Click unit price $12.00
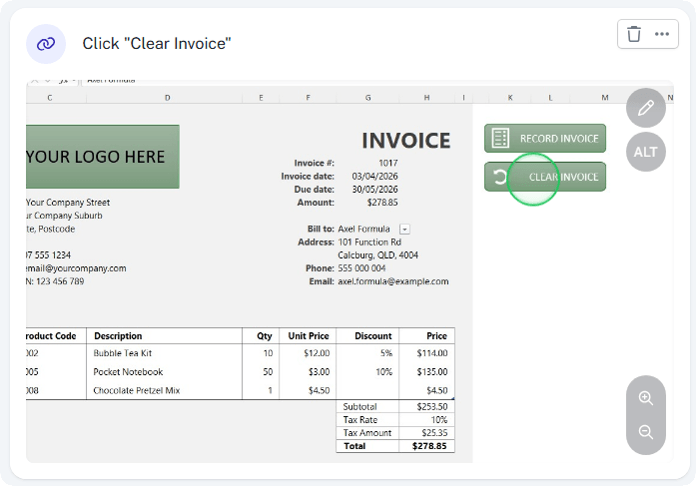696x486 pixels. click(x=316, y=353)
